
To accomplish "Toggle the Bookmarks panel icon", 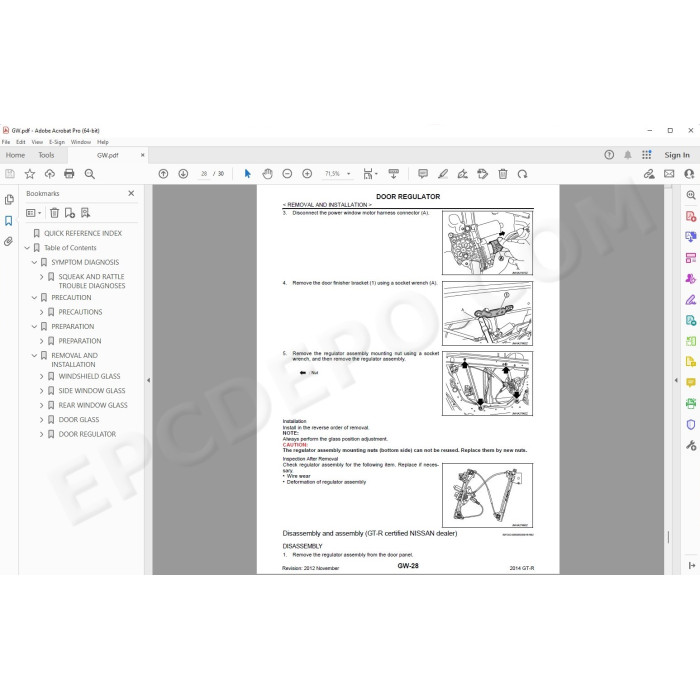I will 8,221.
